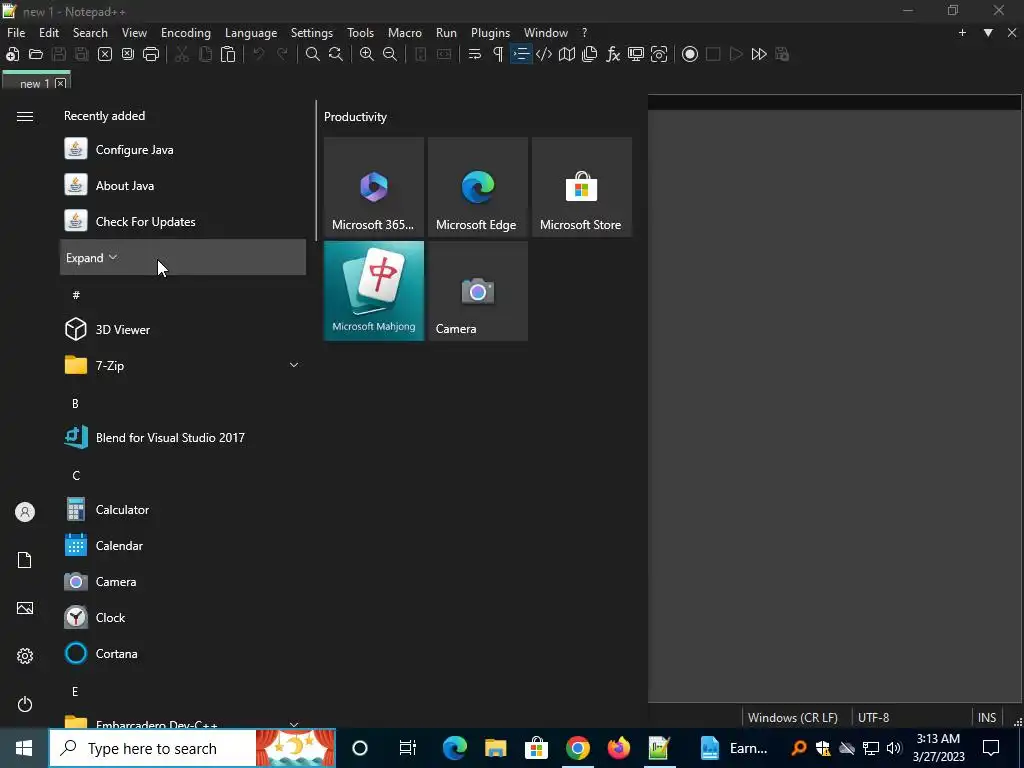Open the Microsoft Store tile
The image size is (1024, 768).
582,187
